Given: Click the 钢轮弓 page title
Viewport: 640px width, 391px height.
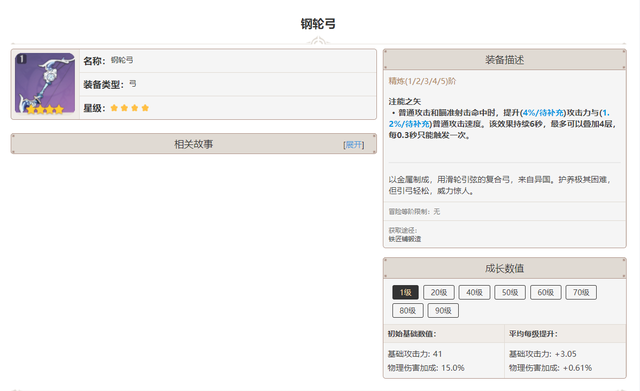Looking at the screenshot, I should coord(318,24).
